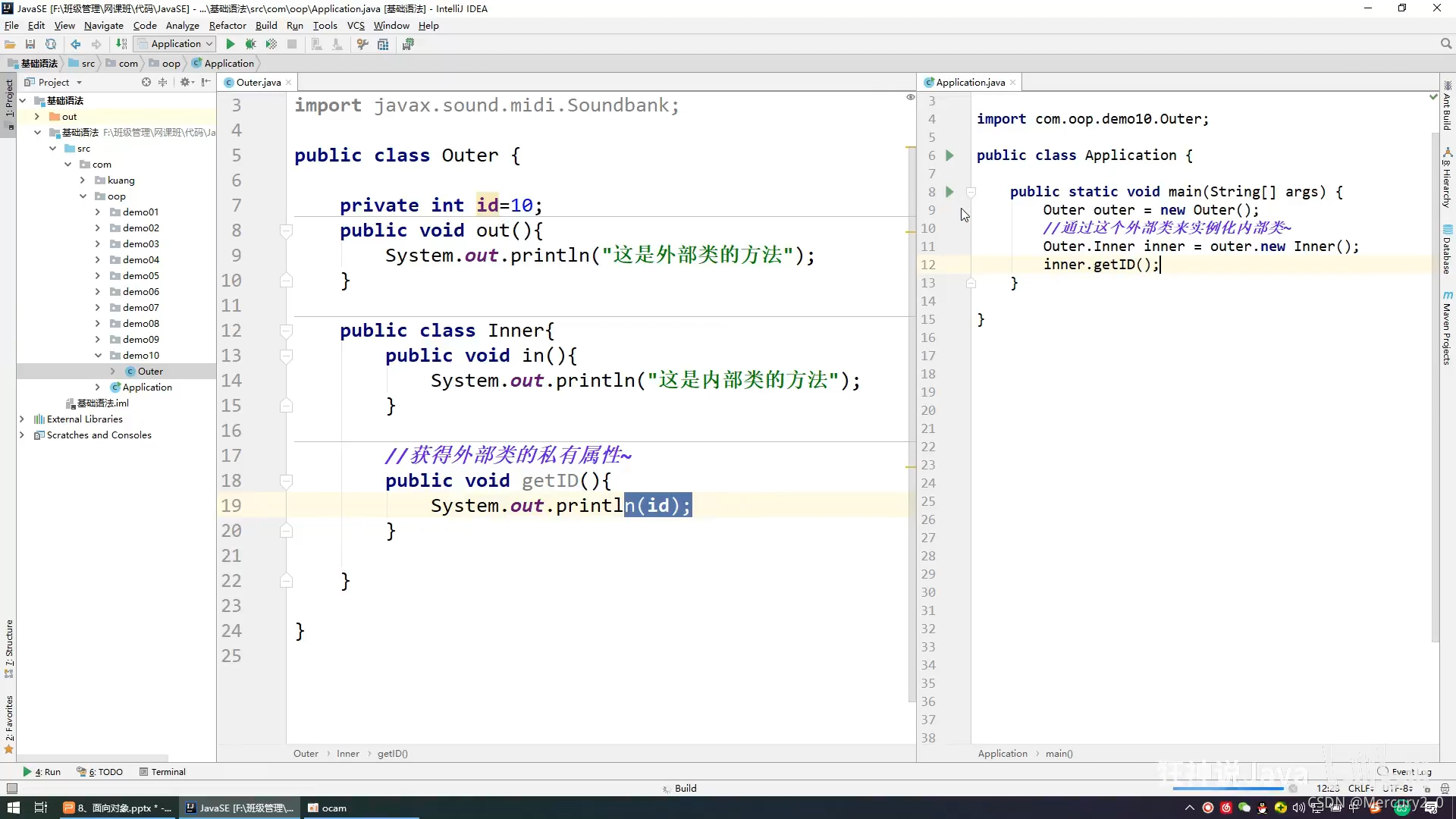1456x819 pixels.
Task: Click the Build Project toolbar icon
Action: tap(121, 44)
